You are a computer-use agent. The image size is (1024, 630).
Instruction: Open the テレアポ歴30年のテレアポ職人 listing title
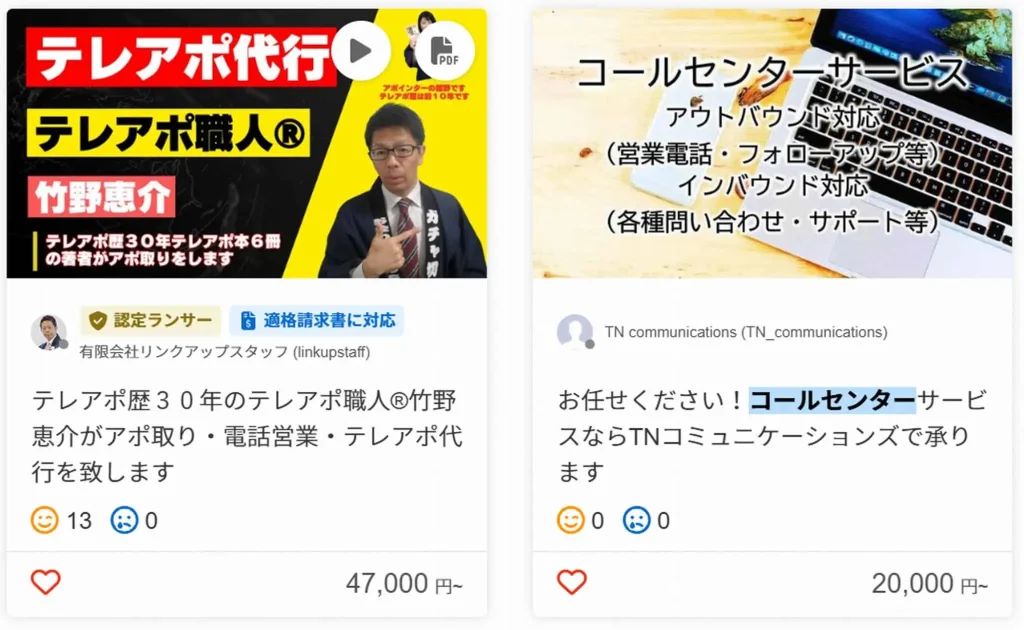pos(247,435)
